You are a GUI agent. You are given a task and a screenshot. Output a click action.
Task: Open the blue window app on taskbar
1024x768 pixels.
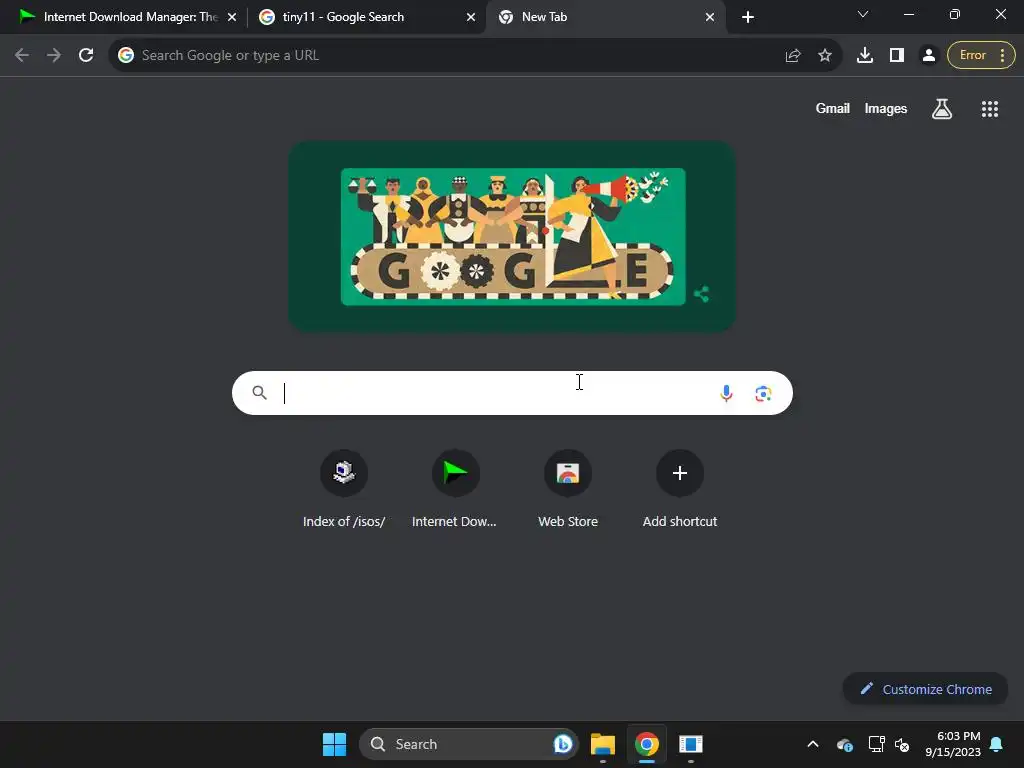pyautogui.click(x=690, y=744)
